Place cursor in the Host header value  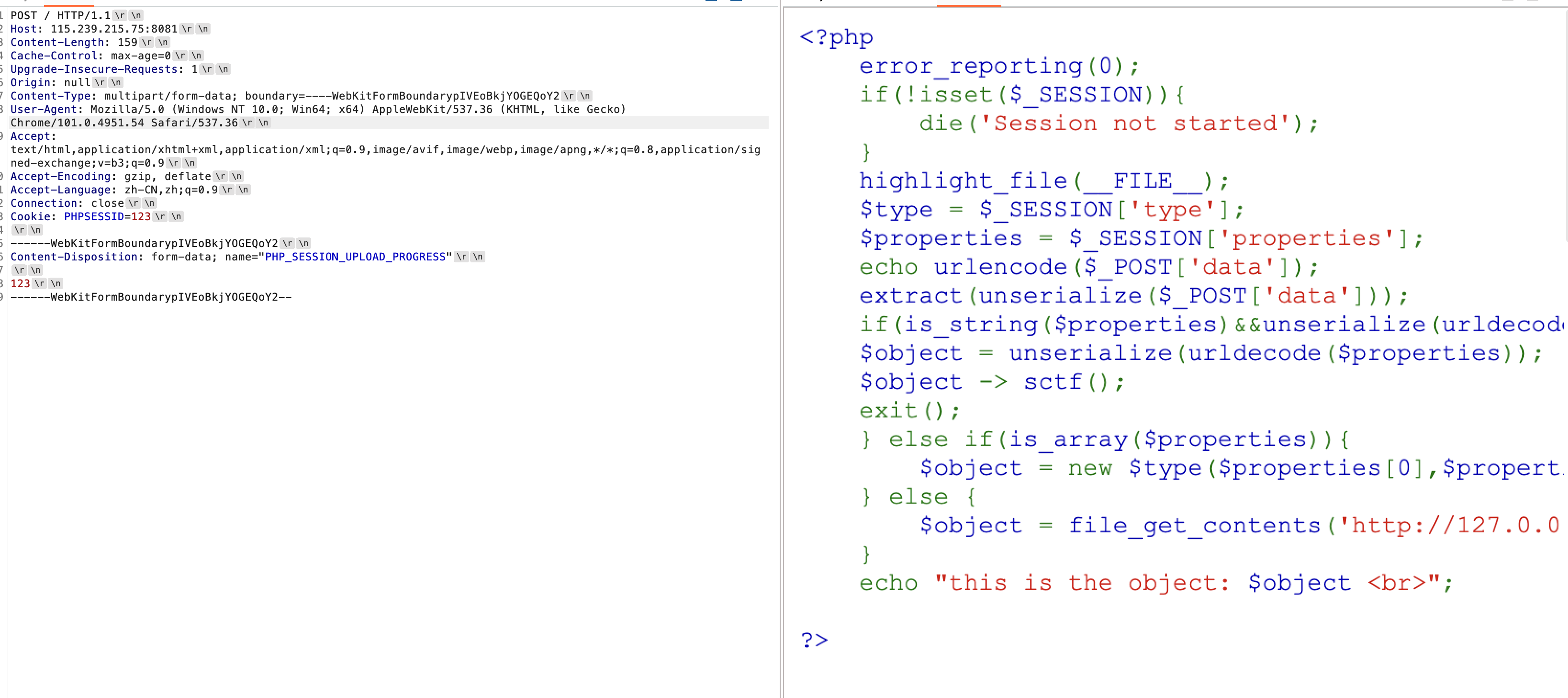[x=114, y=29]
